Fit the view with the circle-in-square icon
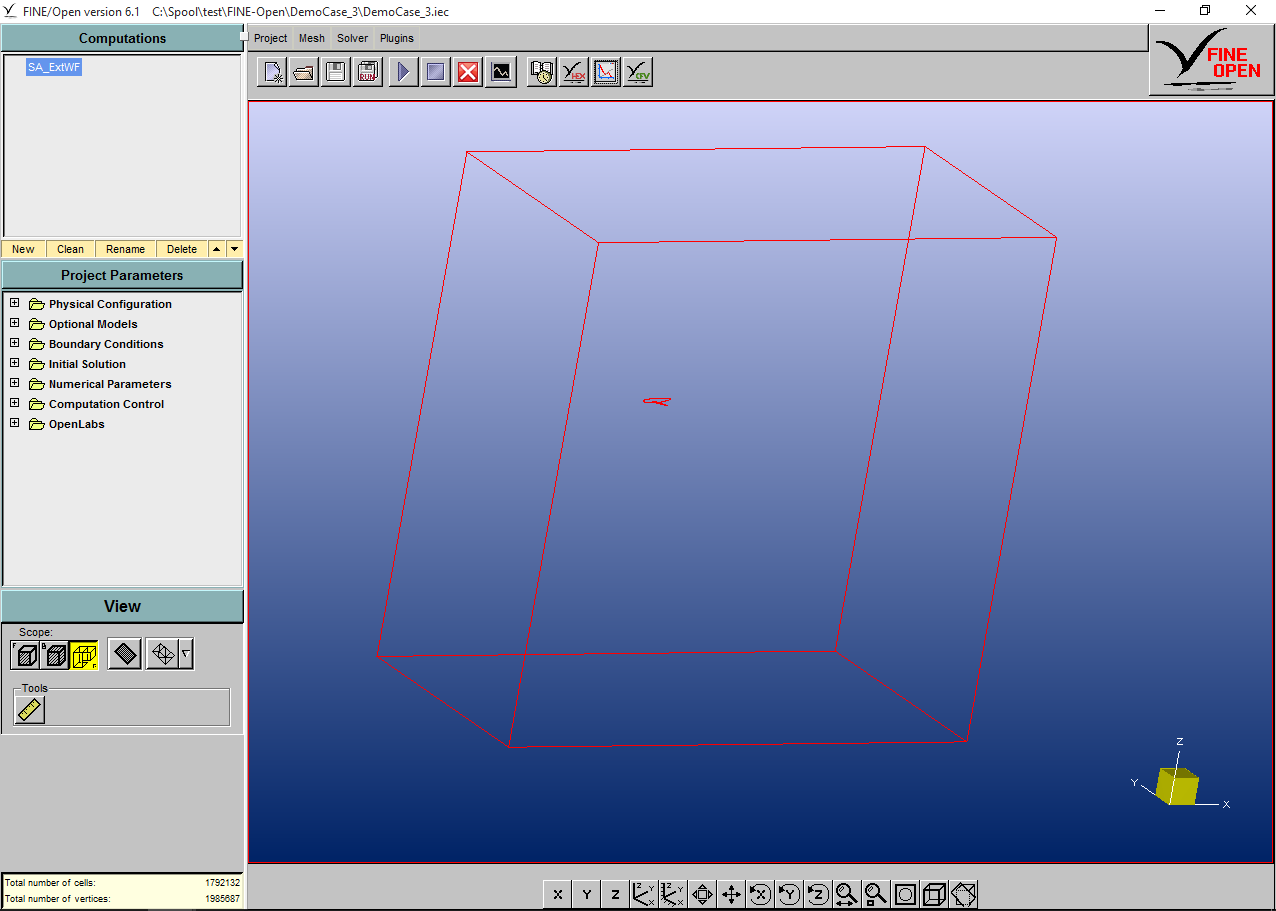 (906, 894)
